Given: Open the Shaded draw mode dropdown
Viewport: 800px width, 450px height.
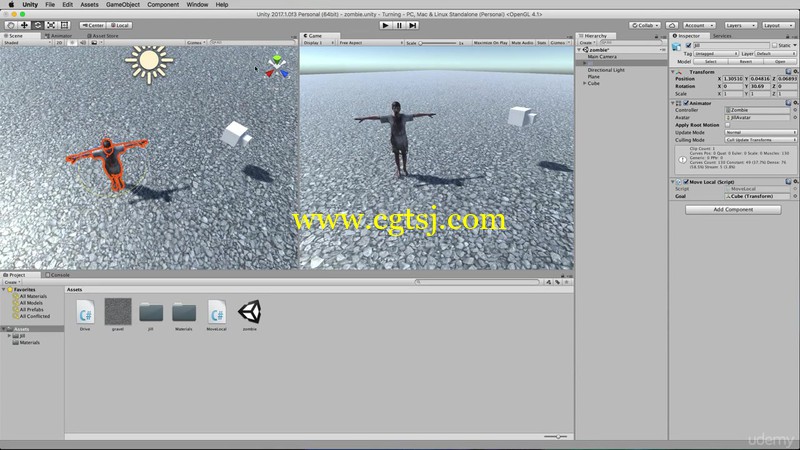Looking at the screenshot, I should [27, 43].
